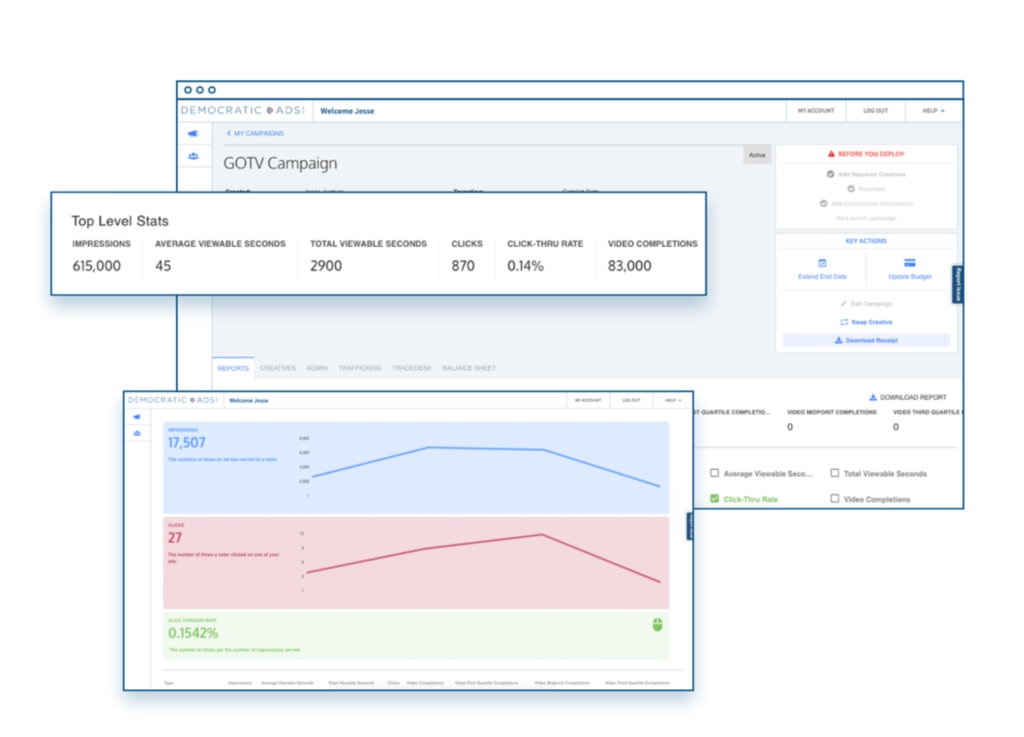
Task: Click Download Report download icon
Action: (872, 397)
